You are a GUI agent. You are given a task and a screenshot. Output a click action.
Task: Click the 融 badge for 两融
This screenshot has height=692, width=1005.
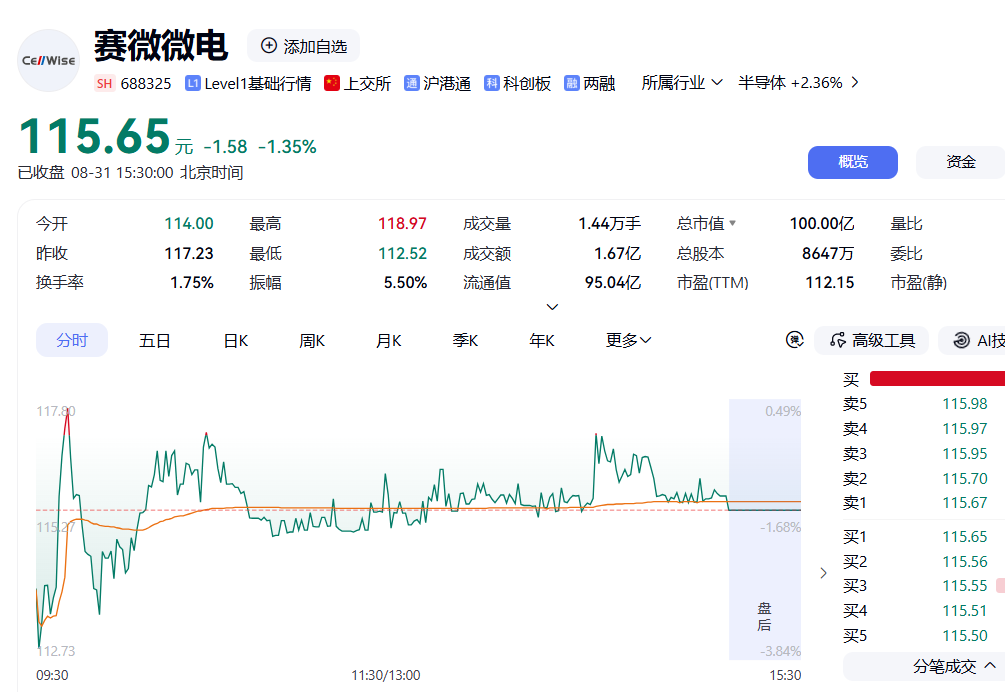tap(572, 83)
